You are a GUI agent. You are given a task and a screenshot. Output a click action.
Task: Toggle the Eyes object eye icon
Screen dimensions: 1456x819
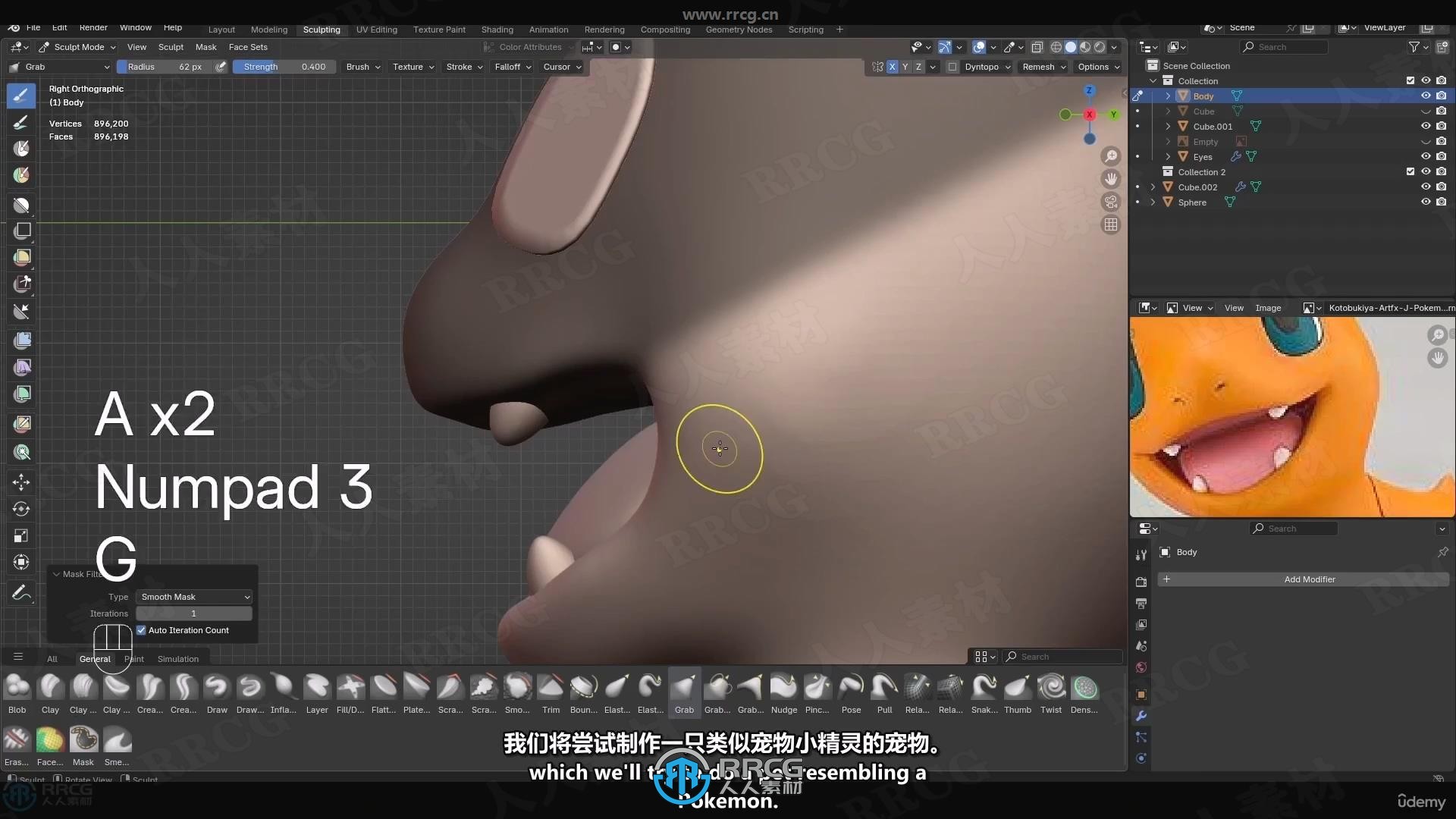point(1426,156)
